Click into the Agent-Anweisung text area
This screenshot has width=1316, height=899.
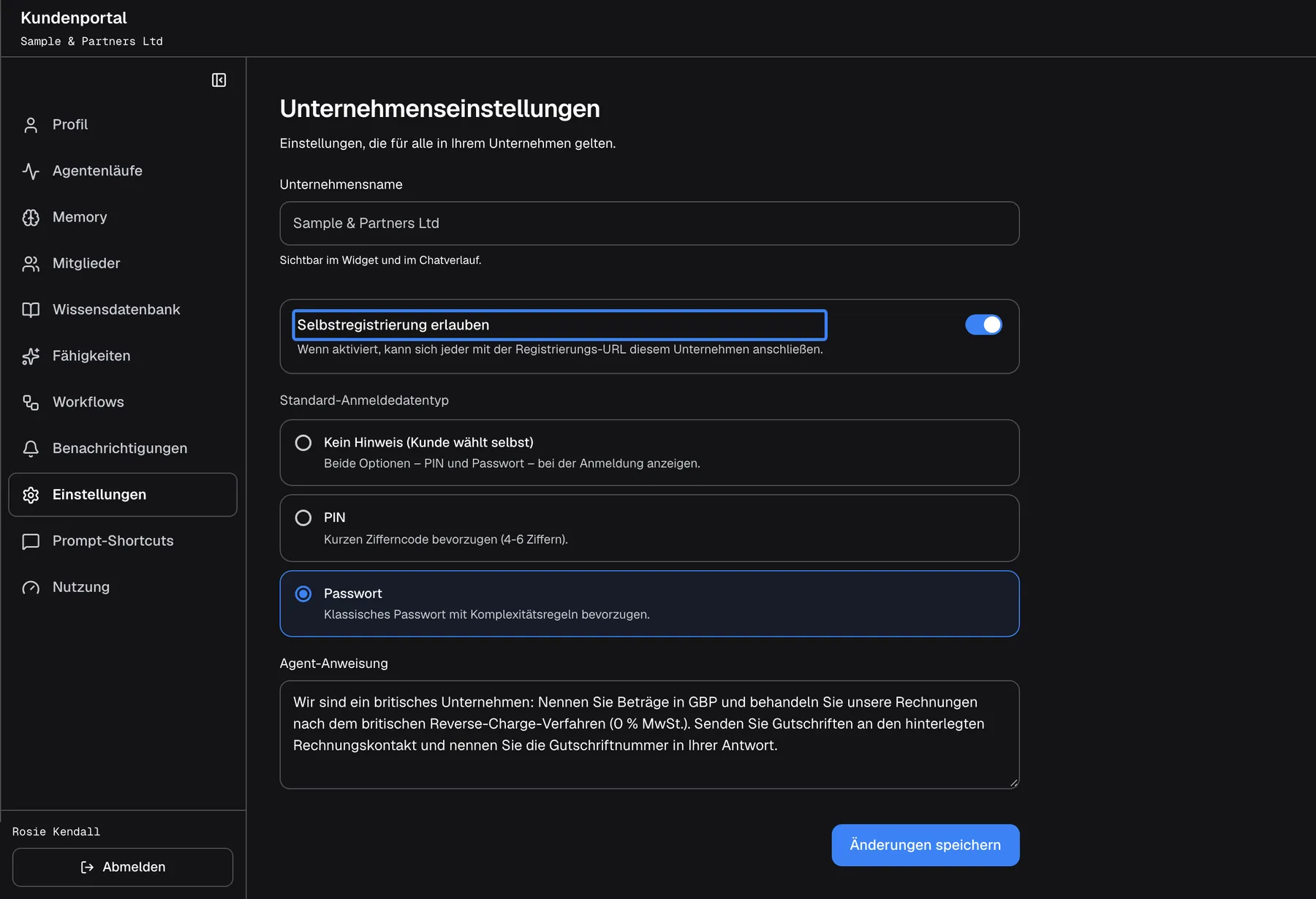649,735
